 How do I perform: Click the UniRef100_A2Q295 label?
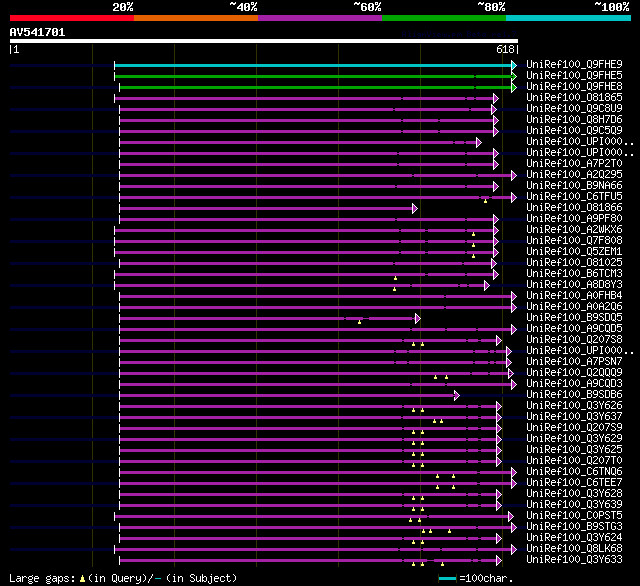click(574, 175)
